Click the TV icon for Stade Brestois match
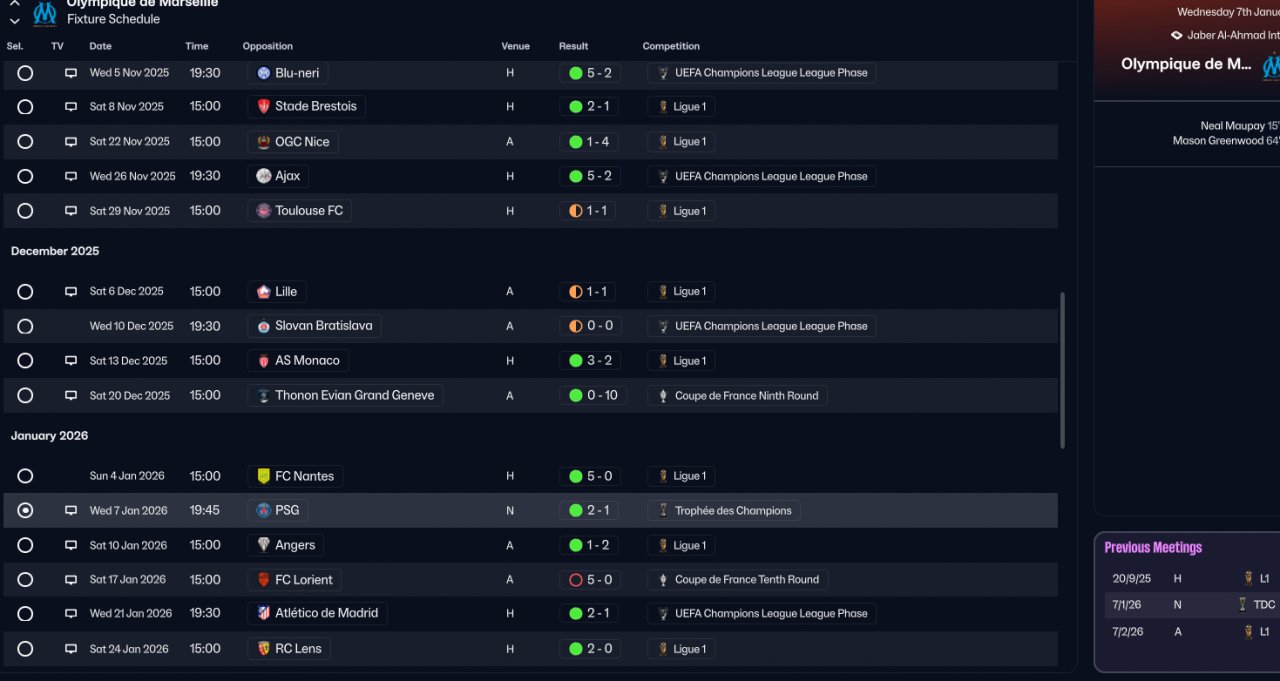This screenshot has width=1280, height=681. click(71, 107)
